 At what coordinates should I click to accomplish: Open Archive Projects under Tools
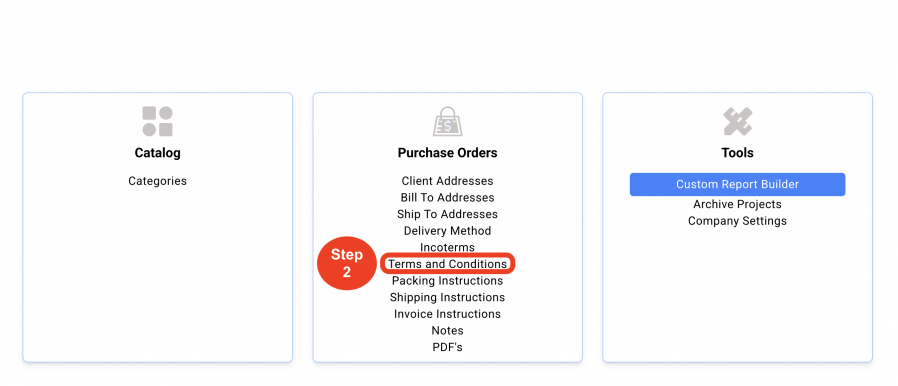pyautogui.click(x=738, y=204)
